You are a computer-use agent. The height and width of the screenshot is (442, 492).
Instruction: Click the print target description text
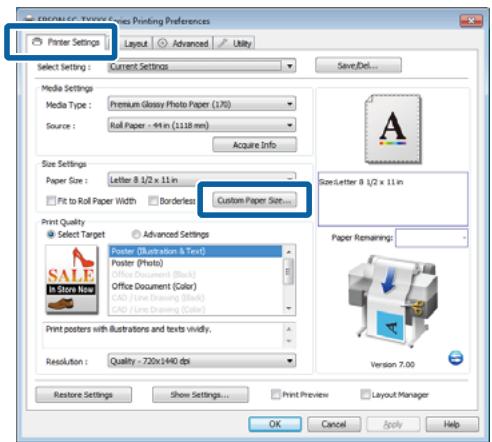point(128,329)
